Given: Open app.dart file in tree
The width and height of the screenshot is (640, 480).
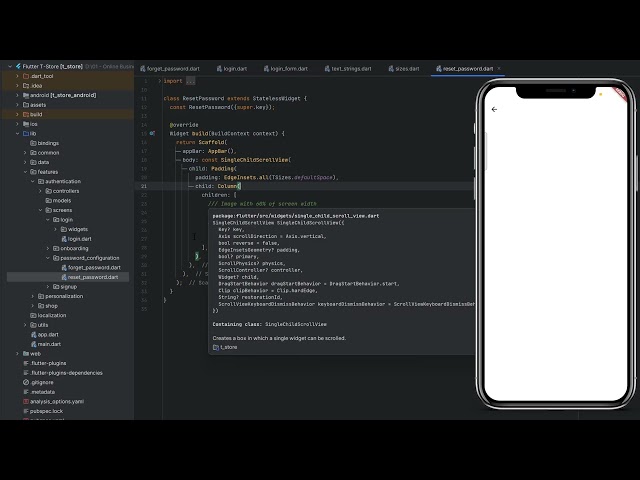Looking at the screenshot, I should pos(44,335).
